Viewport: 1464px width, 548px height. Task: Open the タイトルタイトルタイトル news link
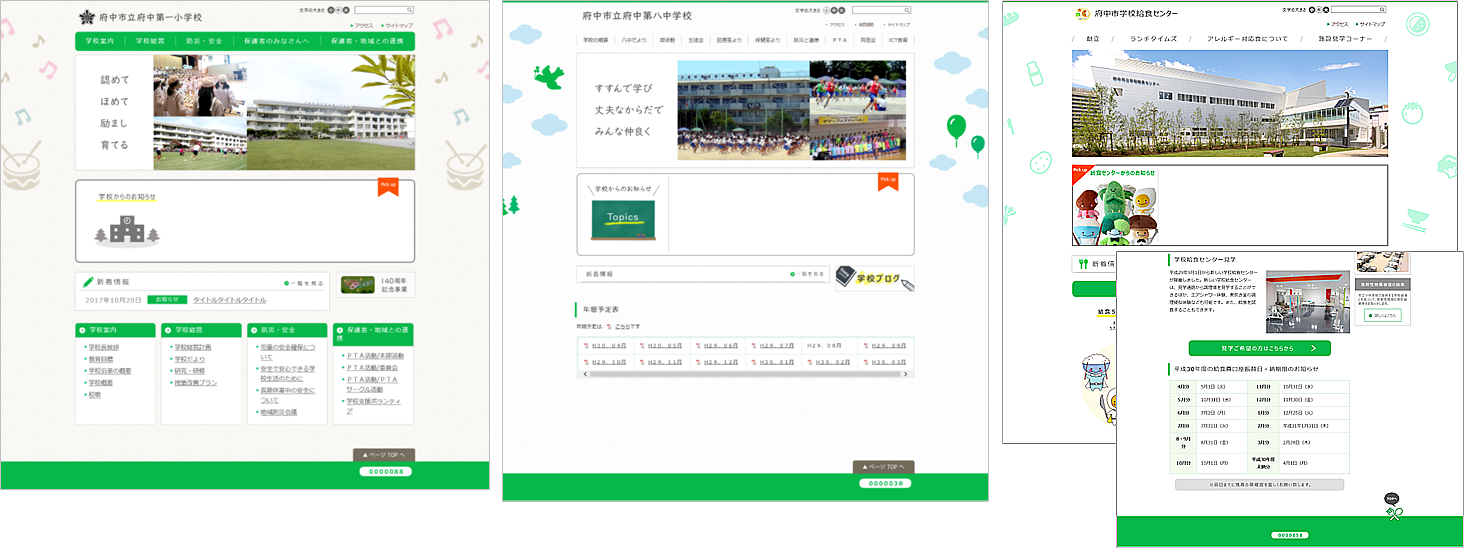[x=230, y=299]
